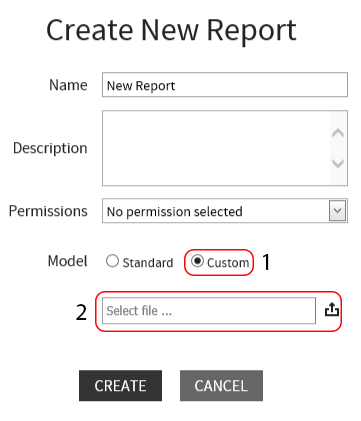Image resolution: width=361 pixels, height=421 pixels.
Task: Select the Custom model radio button
Action: [197, 261]
